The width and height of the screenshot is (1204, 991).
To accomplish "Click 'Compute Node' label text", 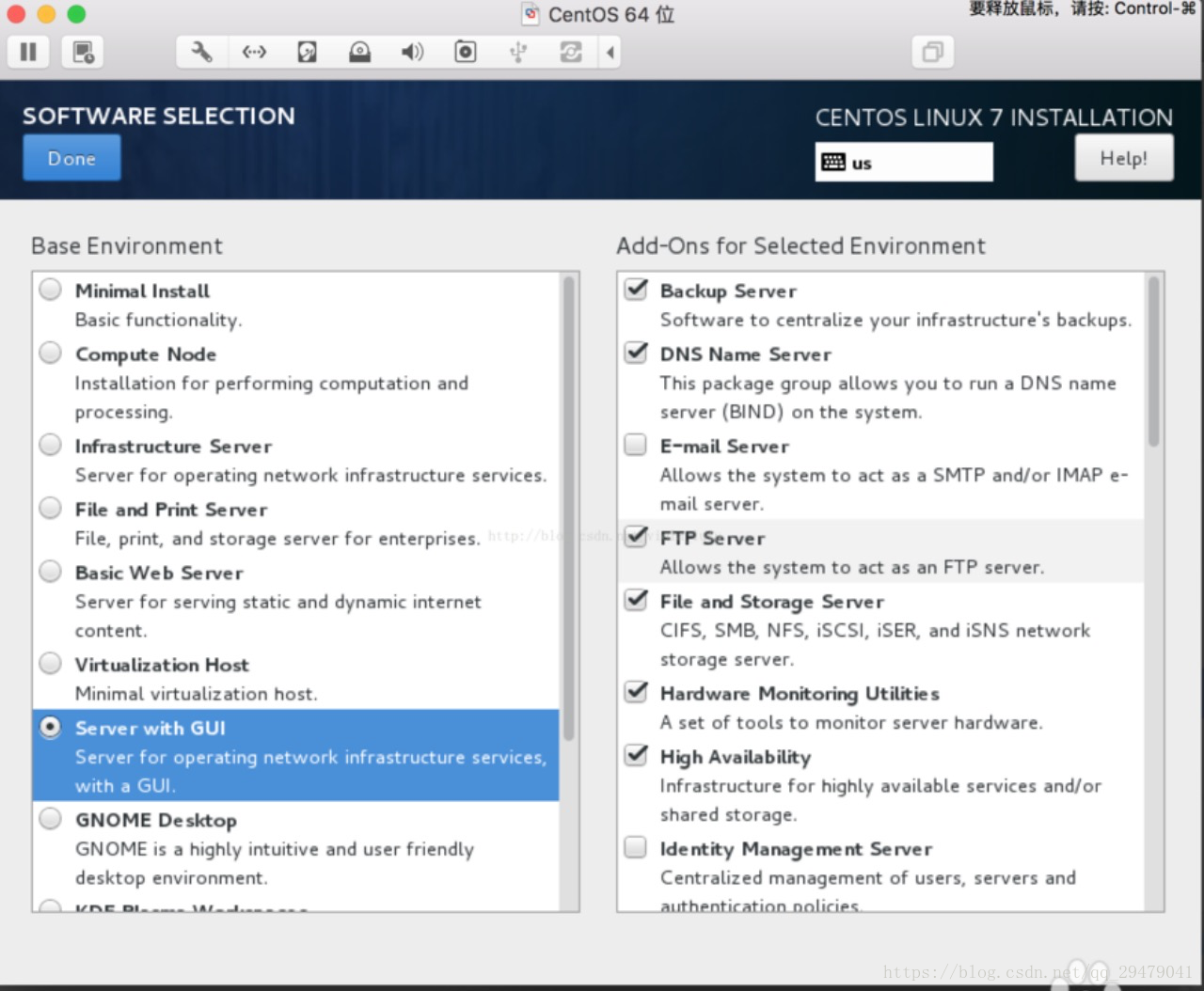I will (x=146, y=354).
